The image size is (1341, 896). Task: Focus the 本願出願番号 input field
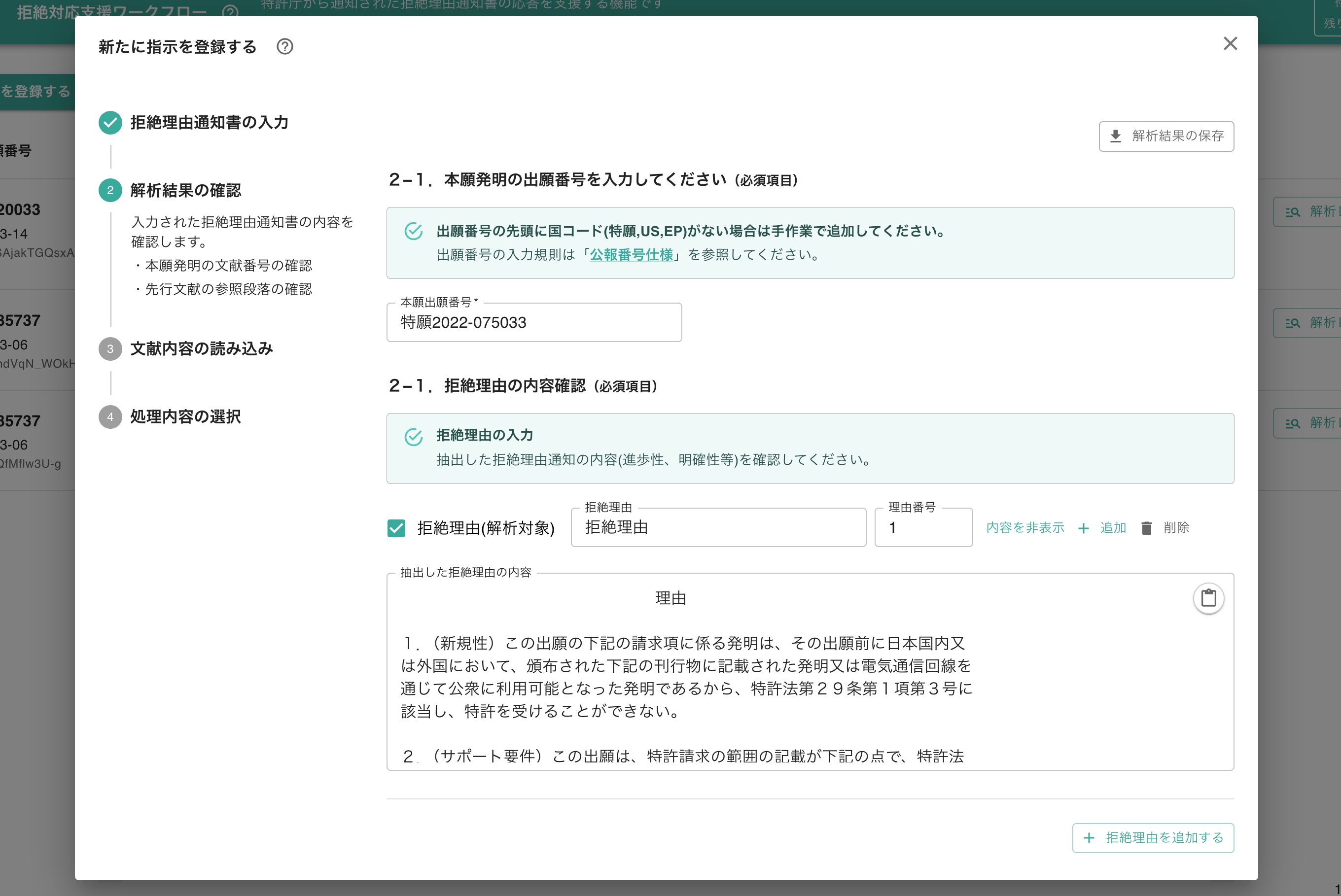[534, 322]
